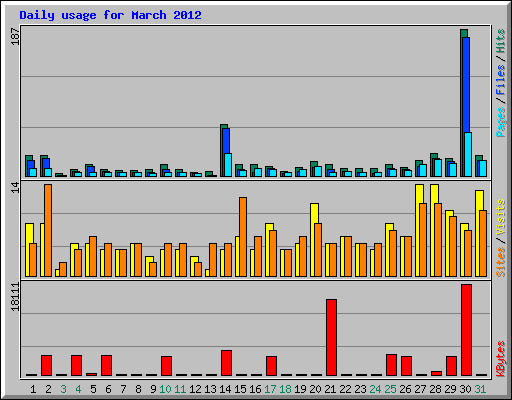Click the 187 axis value label
512x400 pixels.
pos(15,37)
